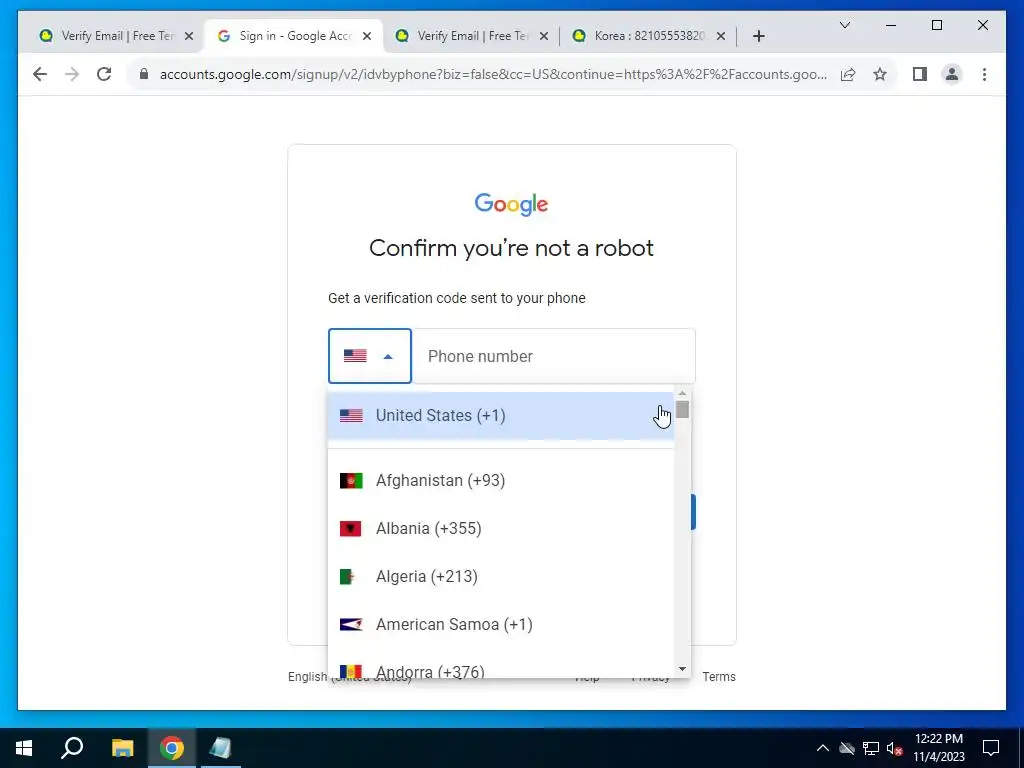The width and height of the screenshot is (1024, 768).
Task: Go back using browser back arrow
Action: tap(40, 74)
